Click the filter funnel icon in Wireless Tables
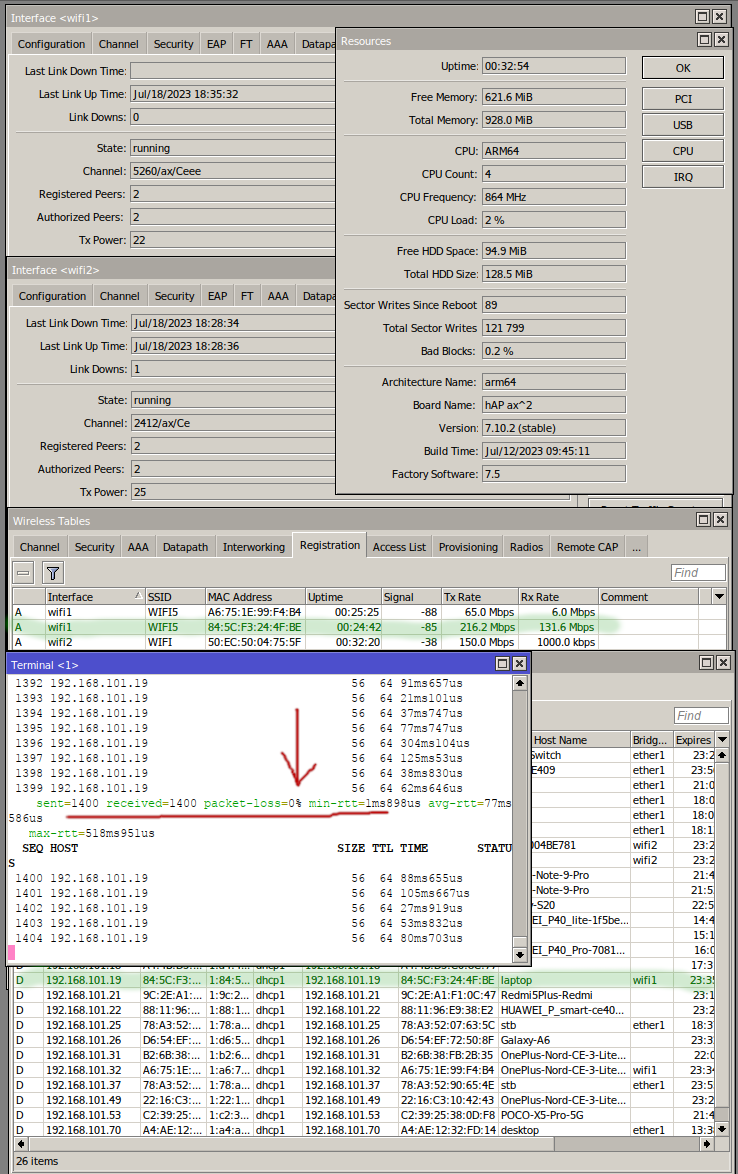This screenshot has height=1174, width=738. tap(53, 573)
